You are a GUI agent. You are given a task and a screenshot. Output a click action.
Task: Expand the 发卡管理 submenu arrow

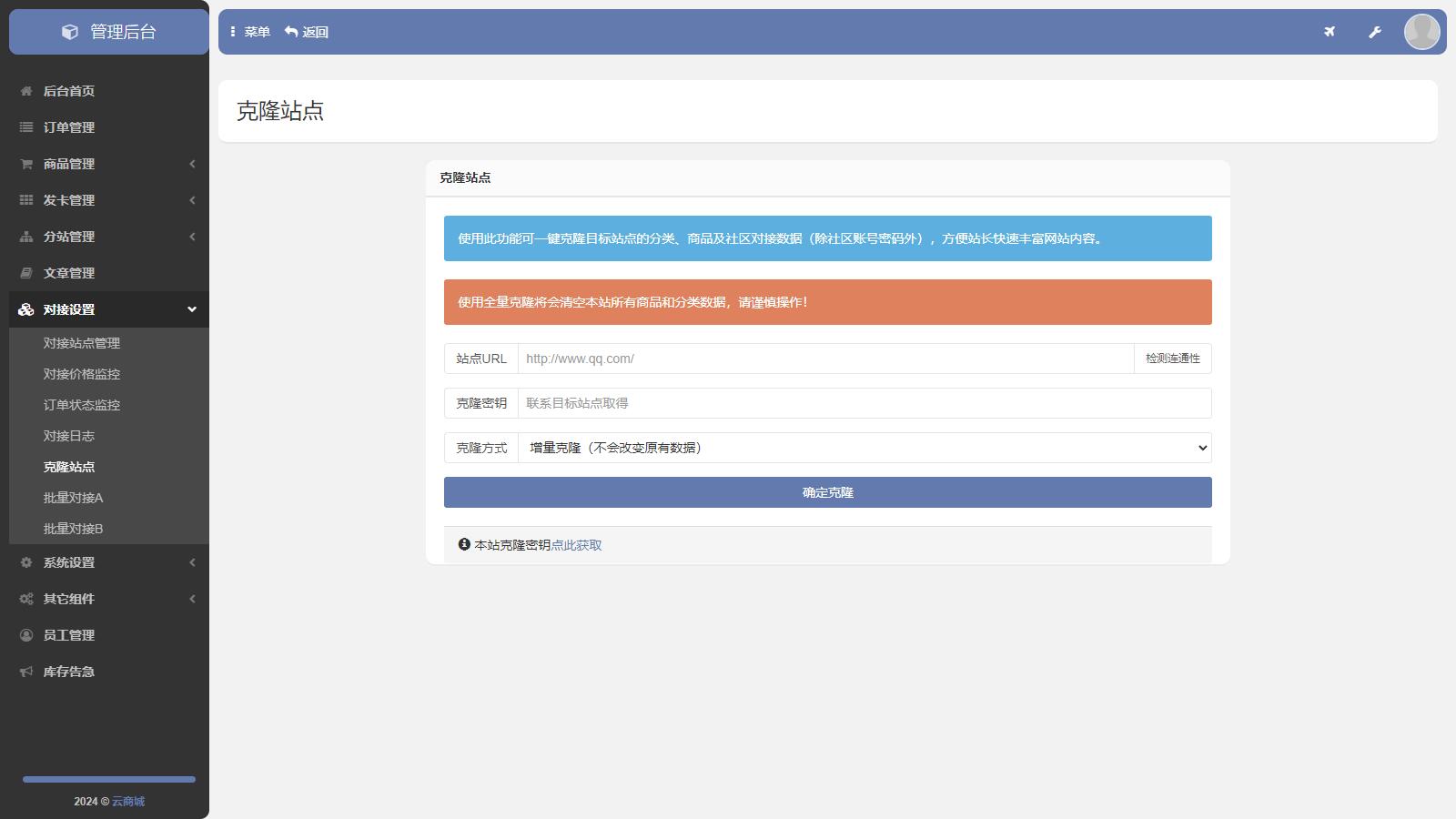click(192, 200)
